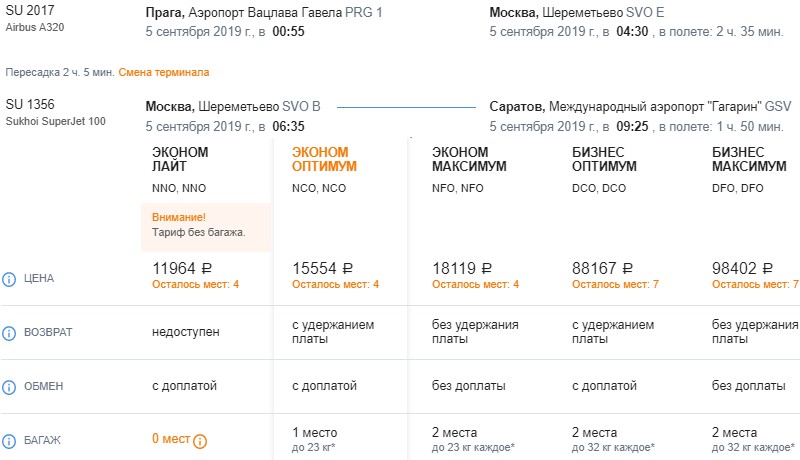Screen dimensions: 800x460
Task: Click the info icon next to ЦЕНА
Action: pyautogui.click(x=9, y=278)
